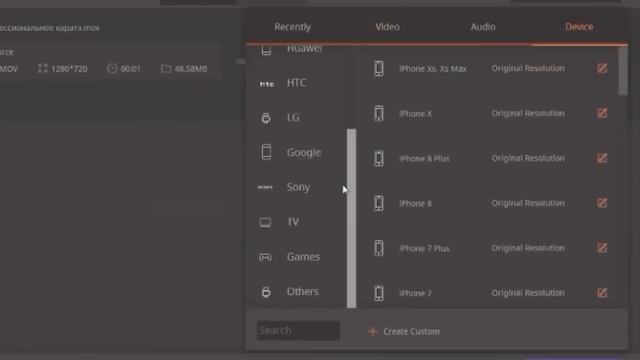640x360 pixels.
Task: Select iPhone Xs, Xs Max name
Action: [x=433, y=69]
